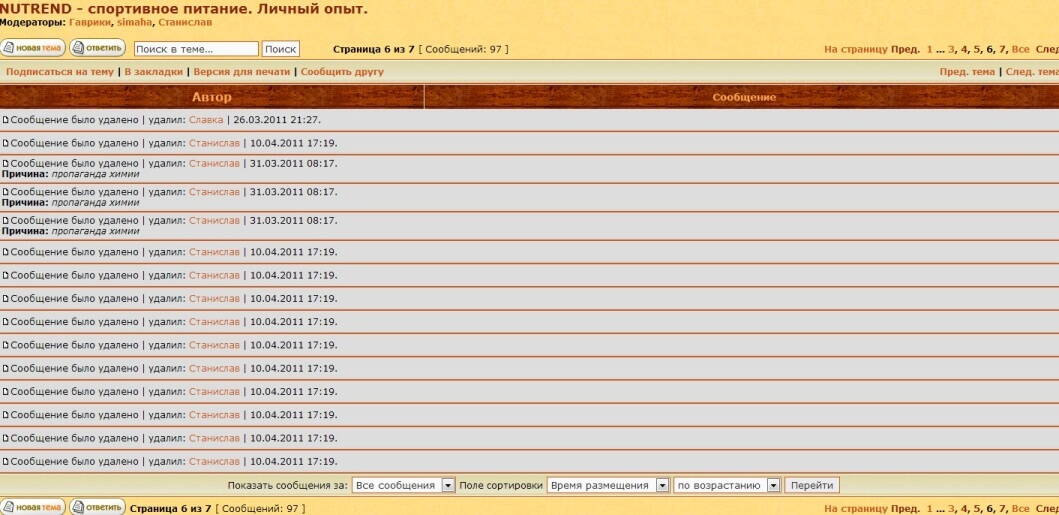
Task: Focus the 'Поиск в теме' search field
Action: 195,49
